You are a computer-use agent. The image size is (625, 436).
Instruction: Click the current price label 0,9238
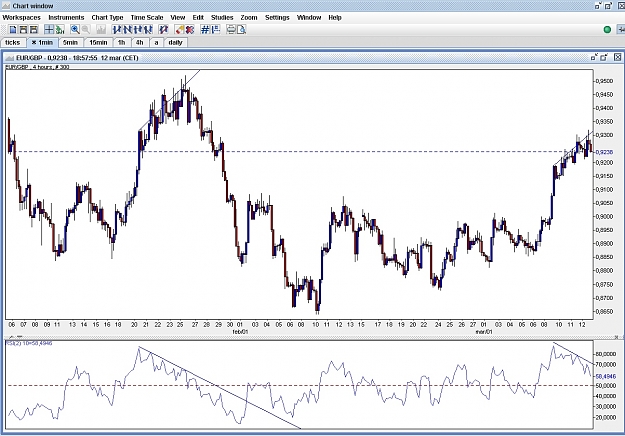click(605, 152)
